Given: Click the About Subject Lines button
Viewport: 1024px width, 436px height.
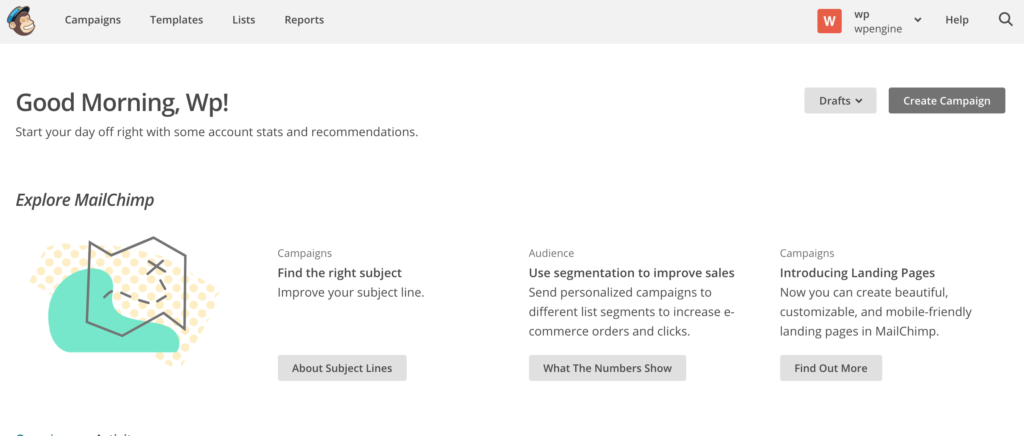Looking at the screenshot, I should pos(342,368).
